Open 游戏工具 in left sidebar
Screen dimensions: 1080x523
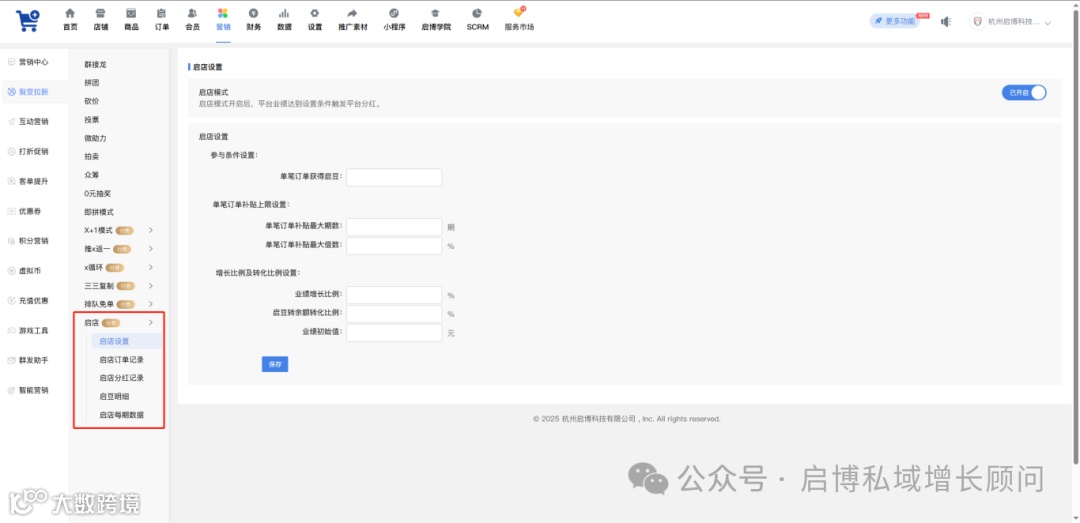coord(34,331)
